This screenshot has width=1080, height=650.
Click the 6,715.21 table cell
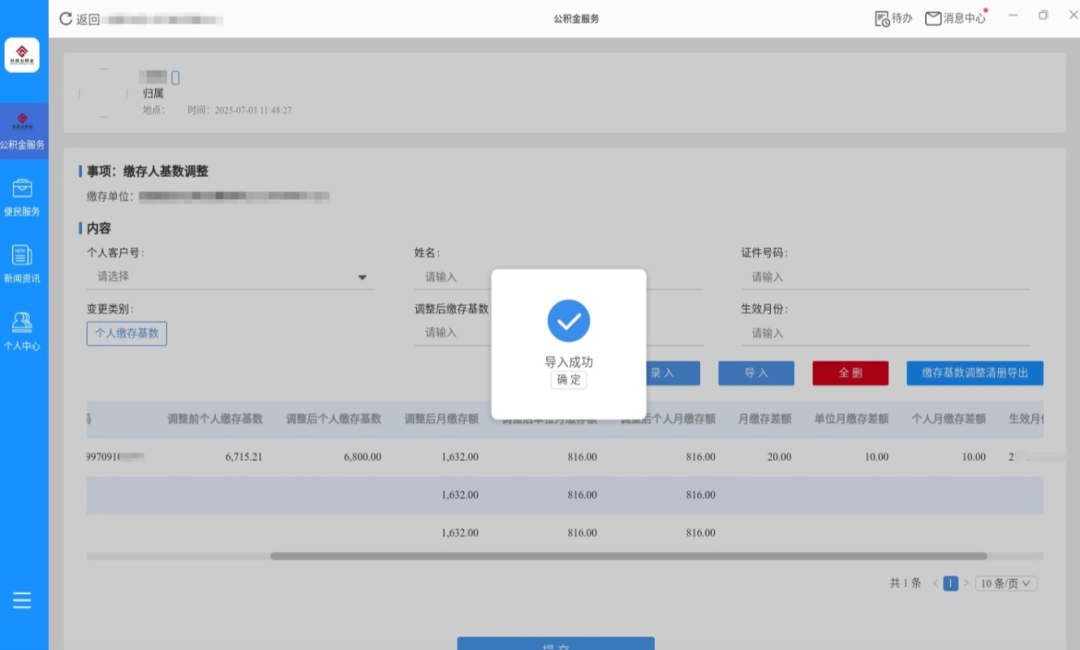244,457
